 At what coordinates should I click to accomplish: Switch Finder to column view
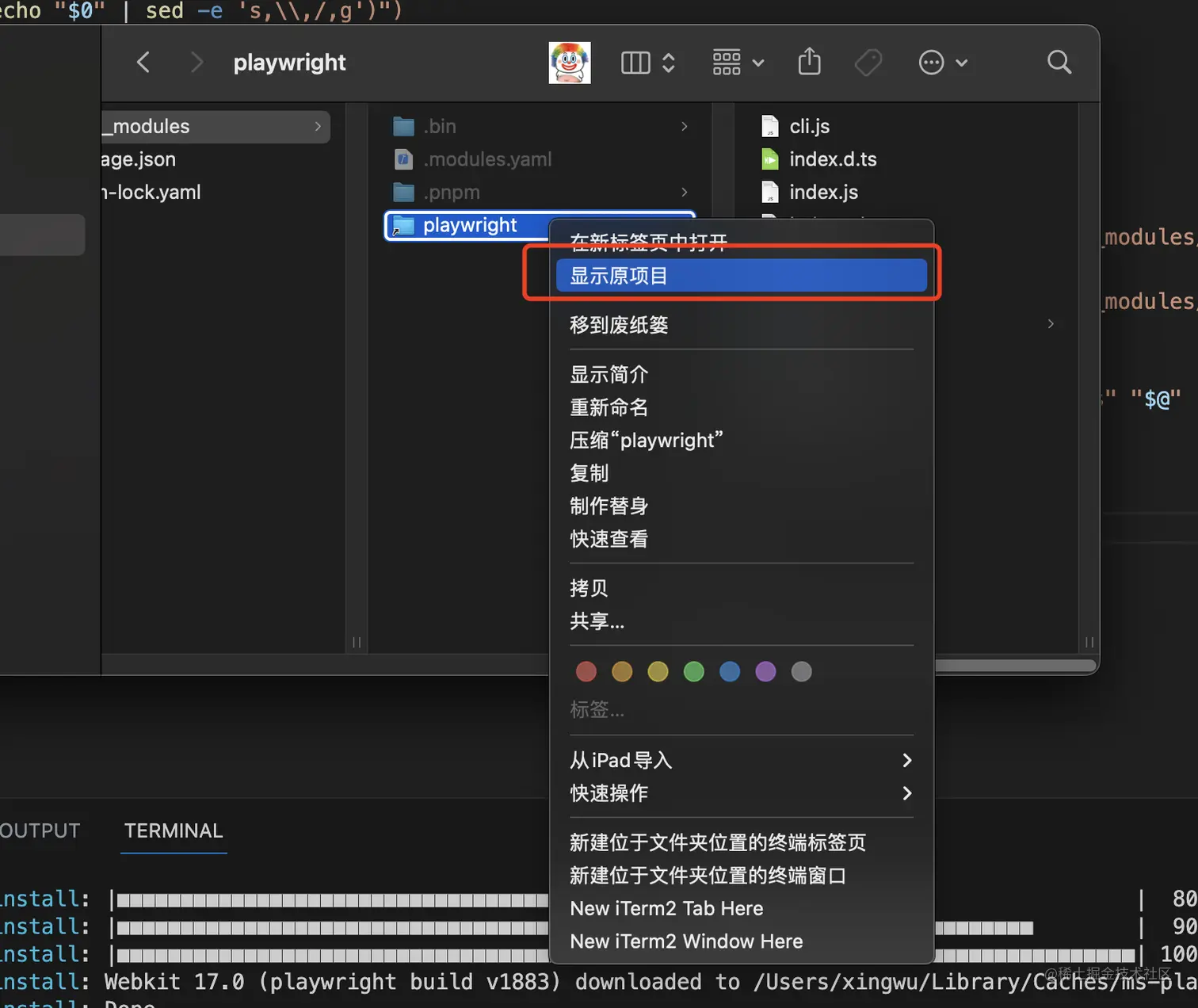click(x=635, y=63)
